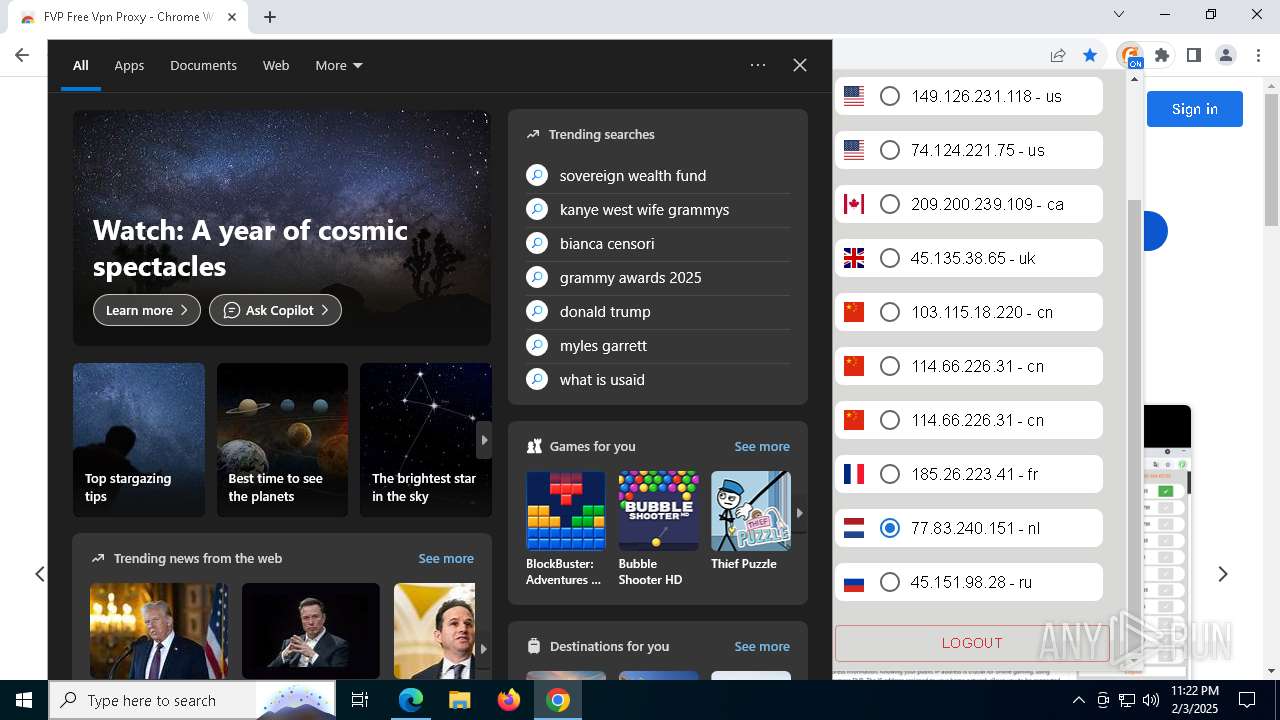
Task: Open the Top stargazing tips card
Action: coord(139,440)
